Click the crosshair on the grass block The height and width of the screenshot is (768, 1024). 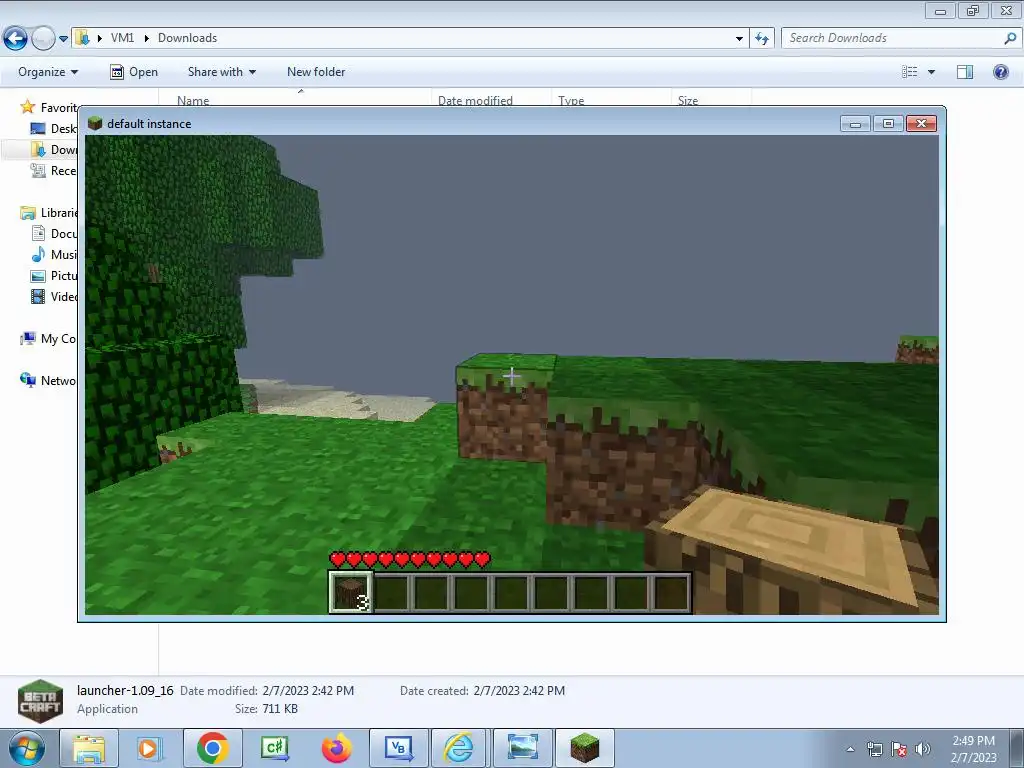pyautogui.click(x=511, y=376)
